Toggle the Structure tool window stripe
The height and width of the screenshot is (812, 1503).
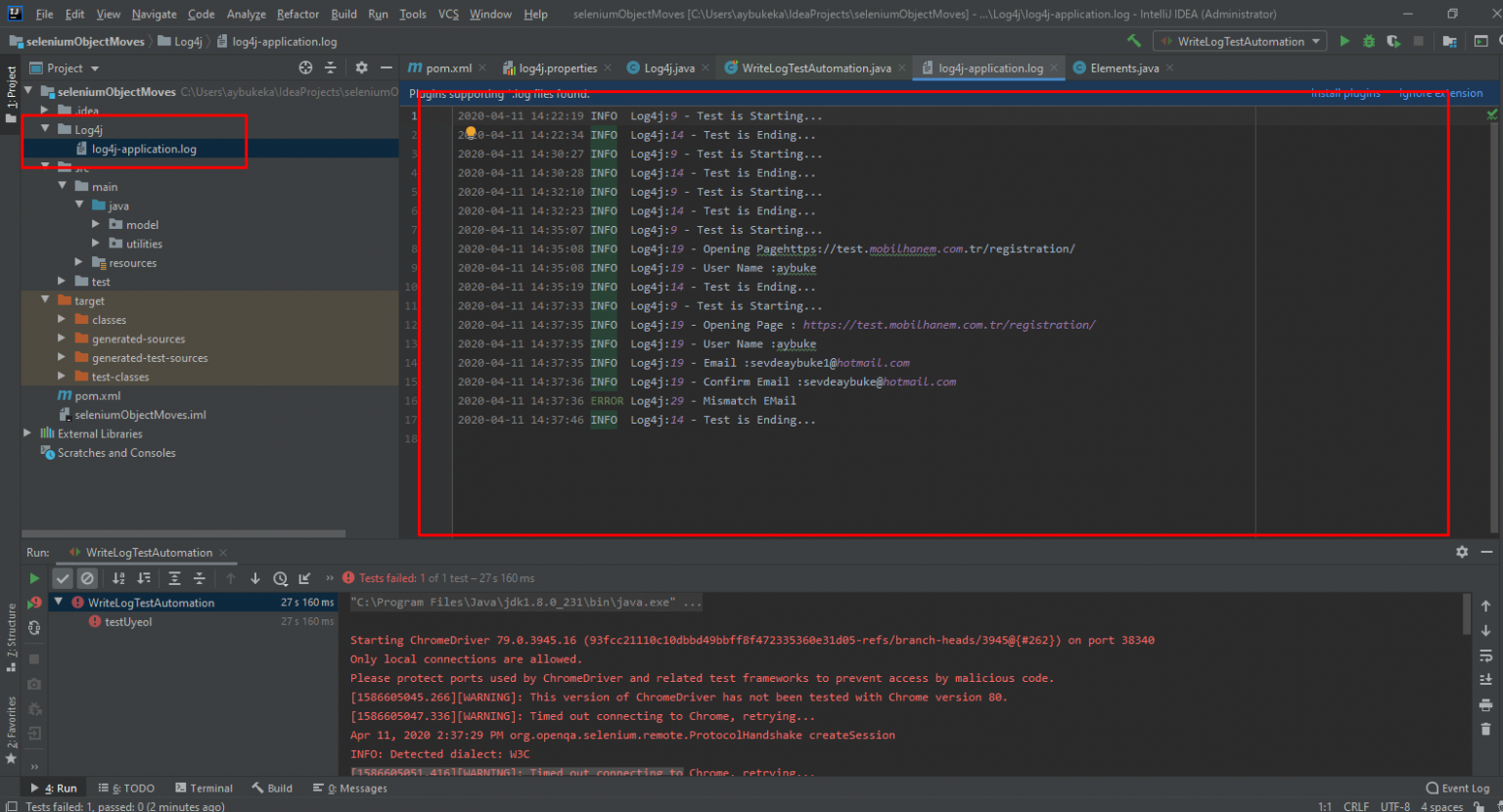tap(11, 638)
